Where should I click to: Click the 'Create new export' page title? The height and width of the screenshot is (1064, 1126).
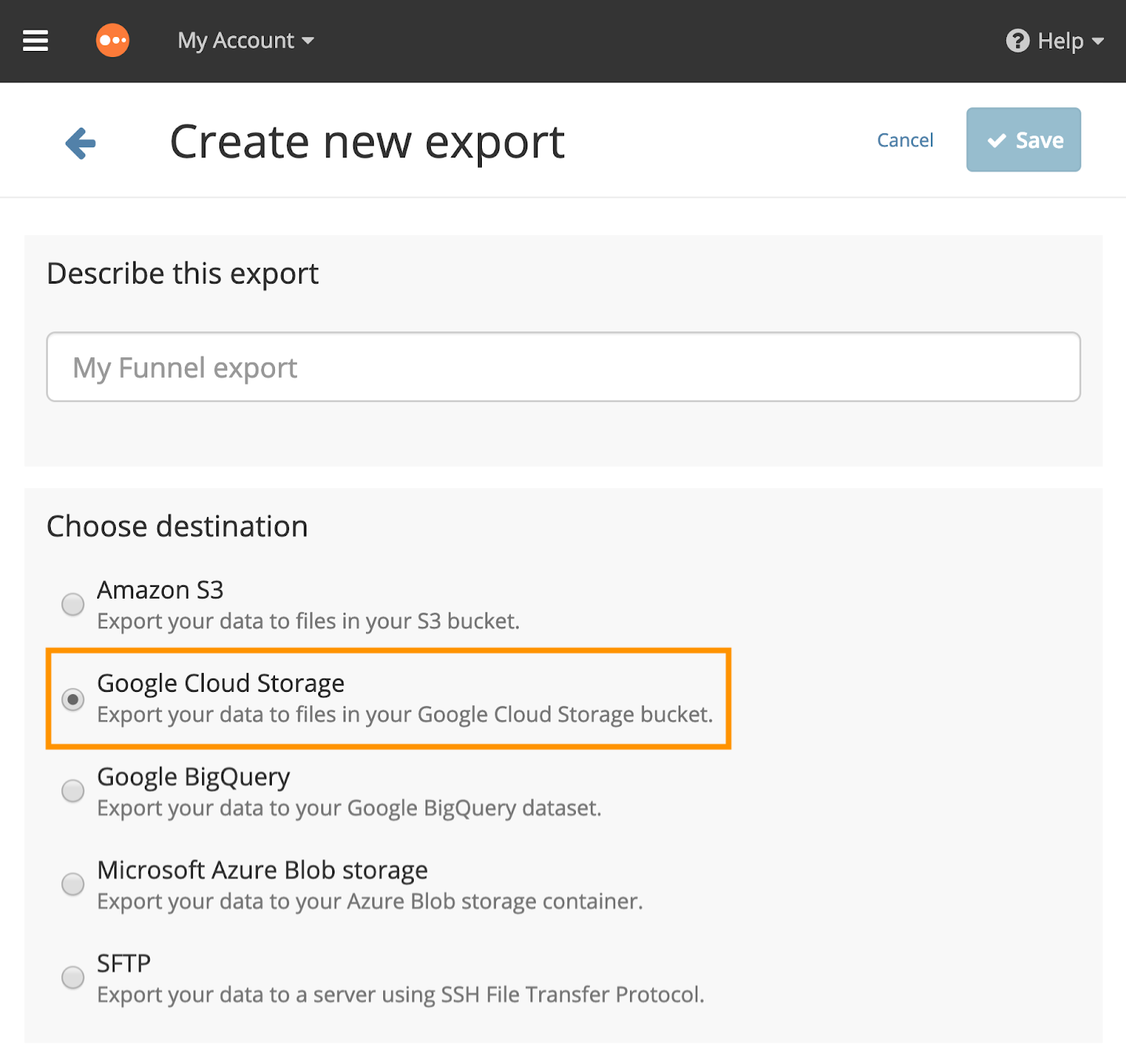point(367,143)
